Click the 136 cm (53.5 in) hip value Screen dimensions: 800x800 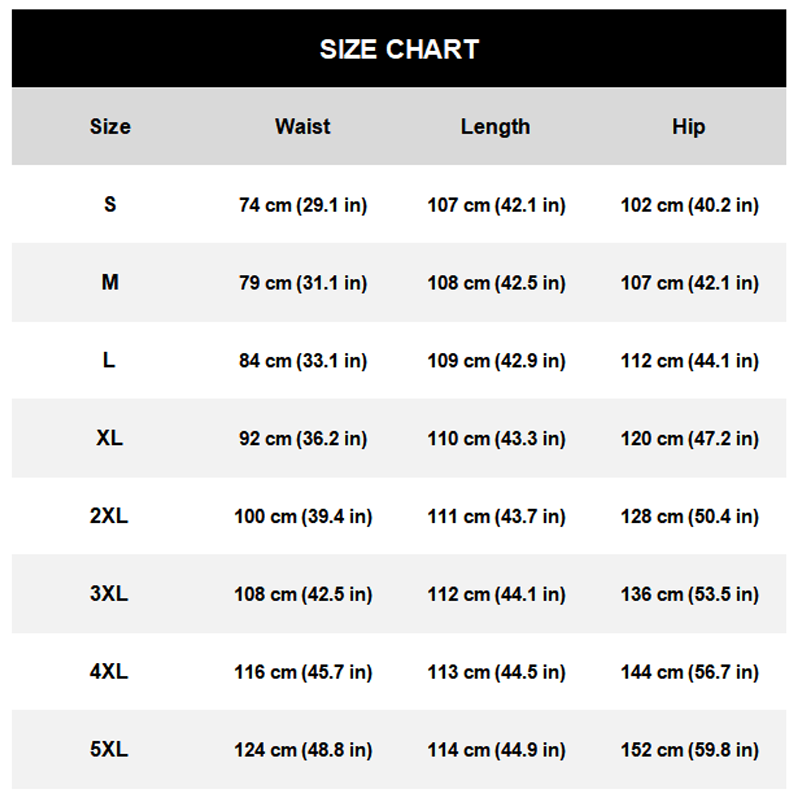click(689, 594)
